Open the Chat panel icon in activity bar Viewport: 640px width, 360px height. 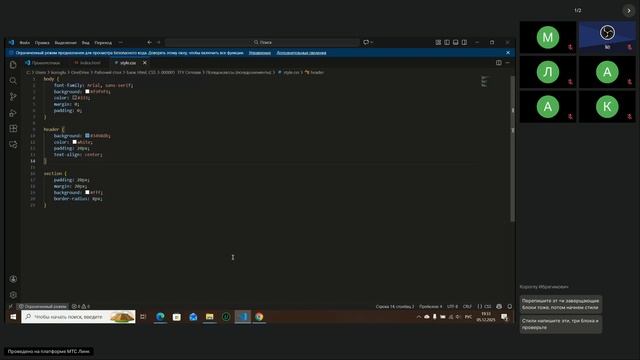pyautogui.click(x=13, y=144)
